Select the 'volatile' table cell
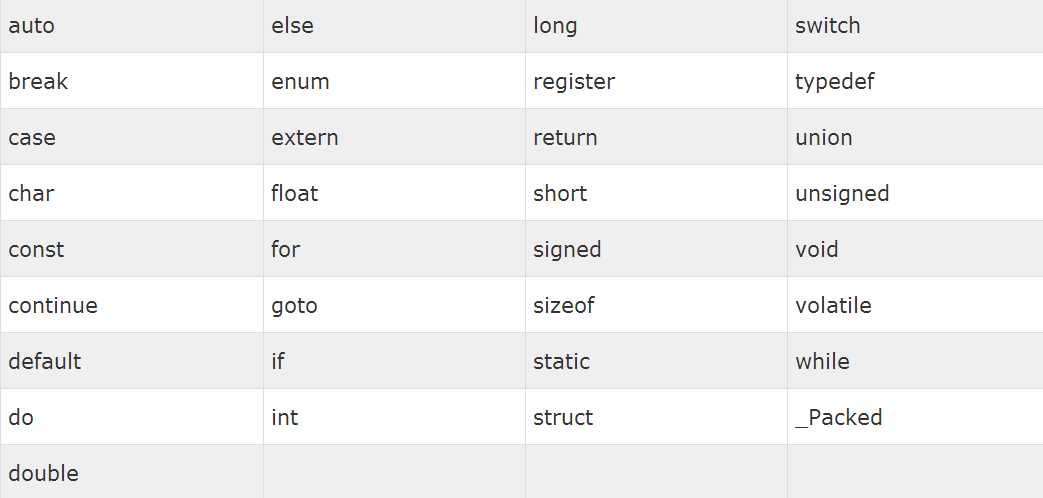 [x=833, y=305]
